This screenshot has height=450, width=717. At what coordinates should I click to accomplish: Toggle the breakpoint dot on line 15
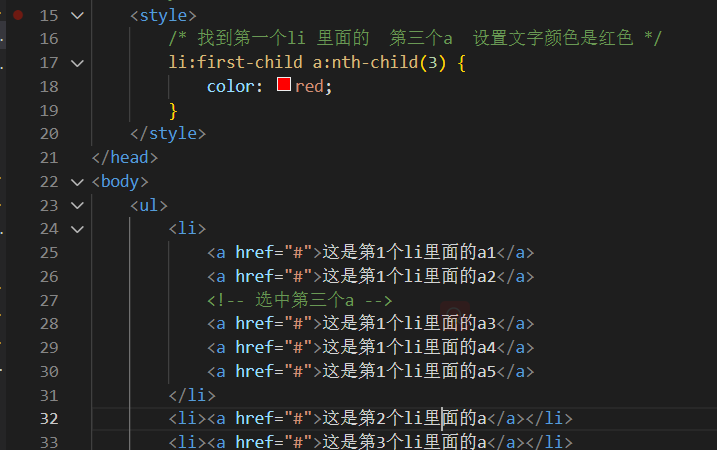click(18, 15)
